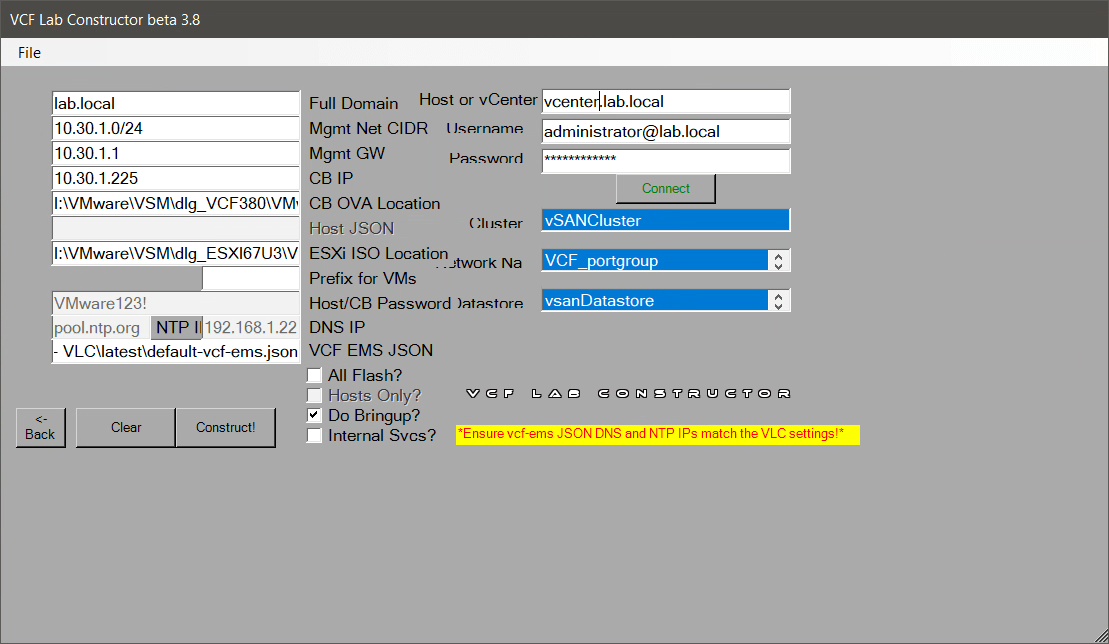
Task: Click the Mgmt GW field 10.30.1.1
Action: (x=175, y=153)
